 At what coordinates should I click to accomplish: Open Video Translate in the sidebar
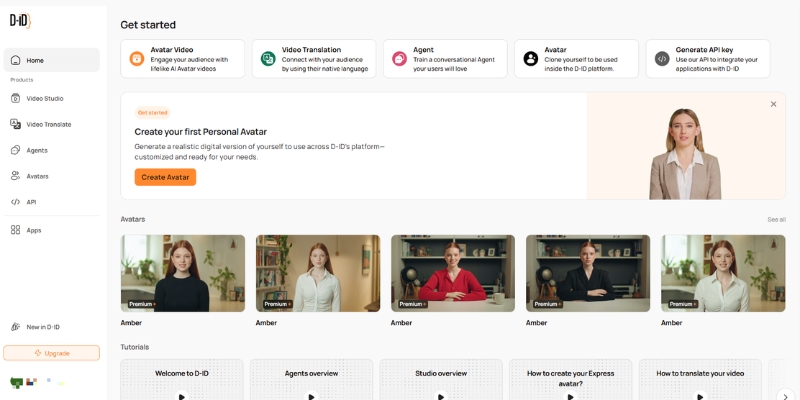tap(48, 124)
